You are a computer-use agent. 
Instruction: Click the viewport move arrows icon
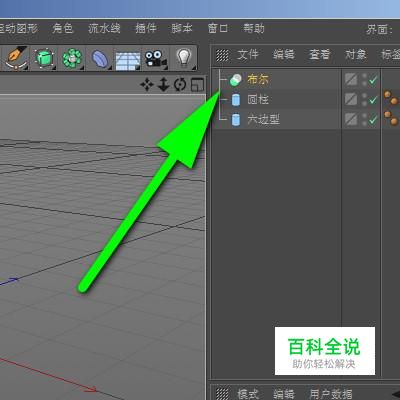[x=147, y=85]
